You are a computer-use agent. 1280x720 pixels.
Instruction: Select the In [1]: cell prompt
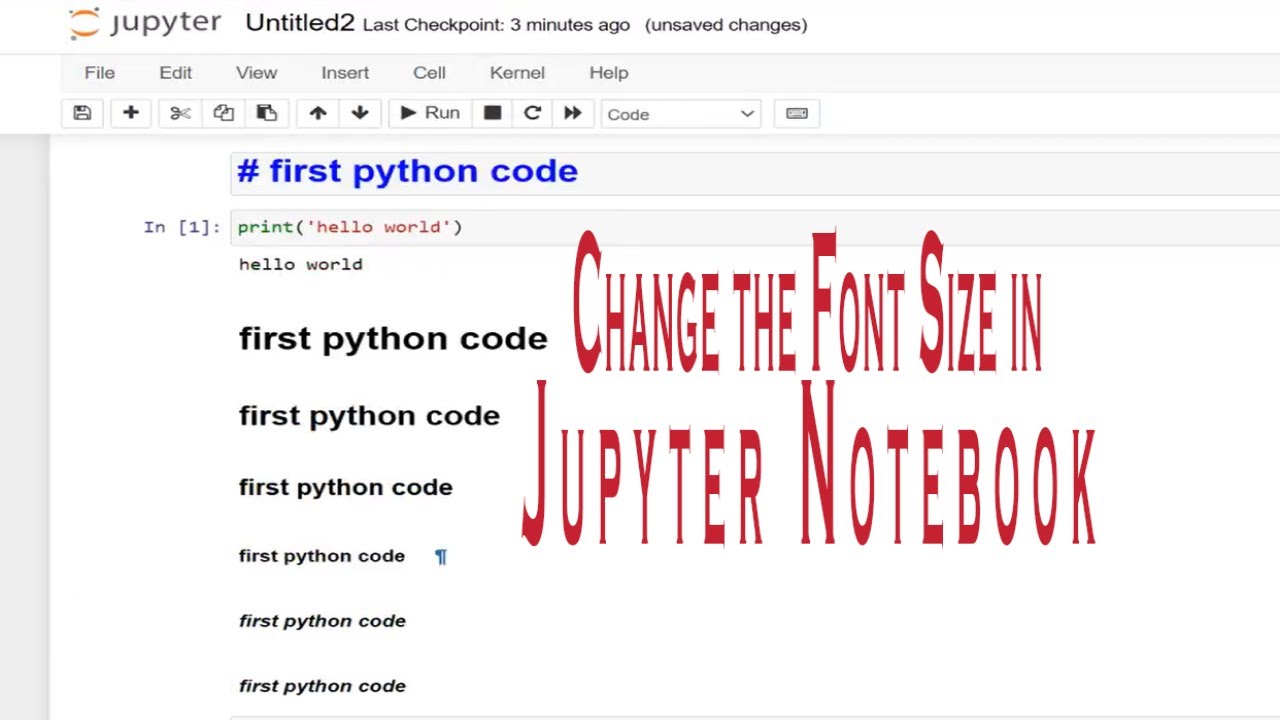coord(182,227)
